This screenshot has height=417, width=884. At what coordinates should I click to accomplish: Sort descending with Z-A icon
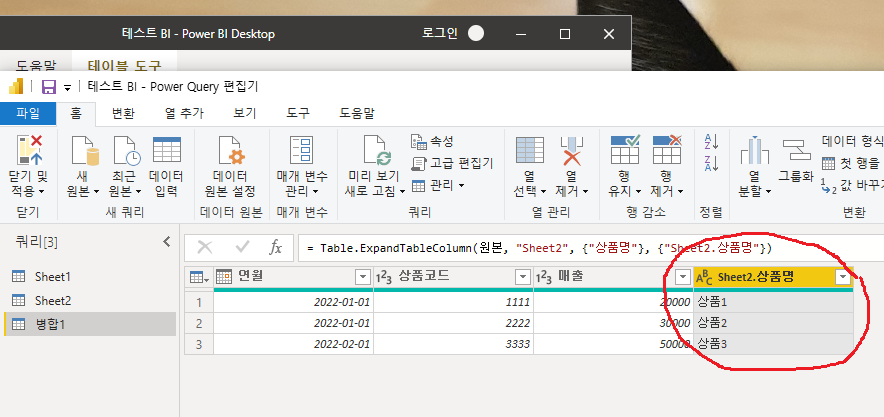coord(711,163)
